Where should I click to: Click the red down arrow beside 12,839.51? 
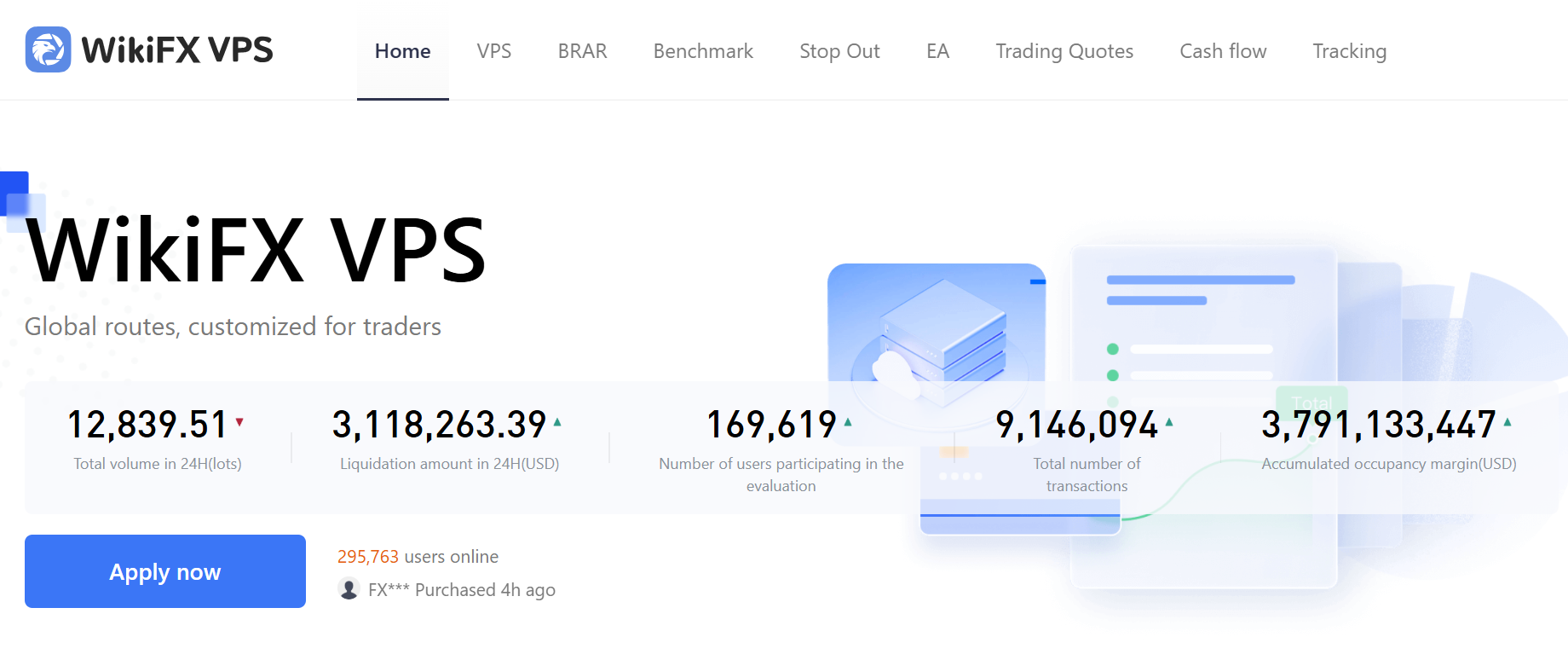239,421
